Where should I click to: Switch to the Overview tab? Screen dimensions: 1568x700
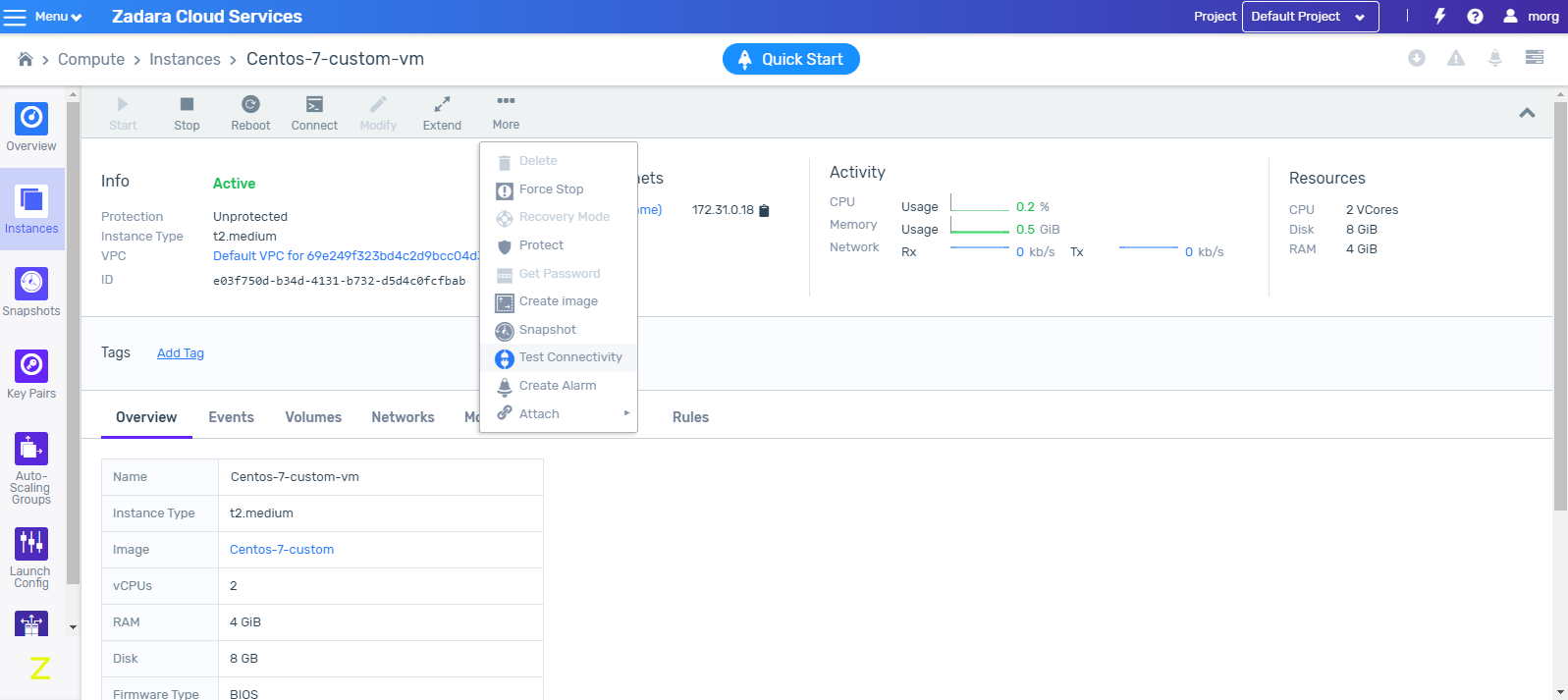point(146,417)
